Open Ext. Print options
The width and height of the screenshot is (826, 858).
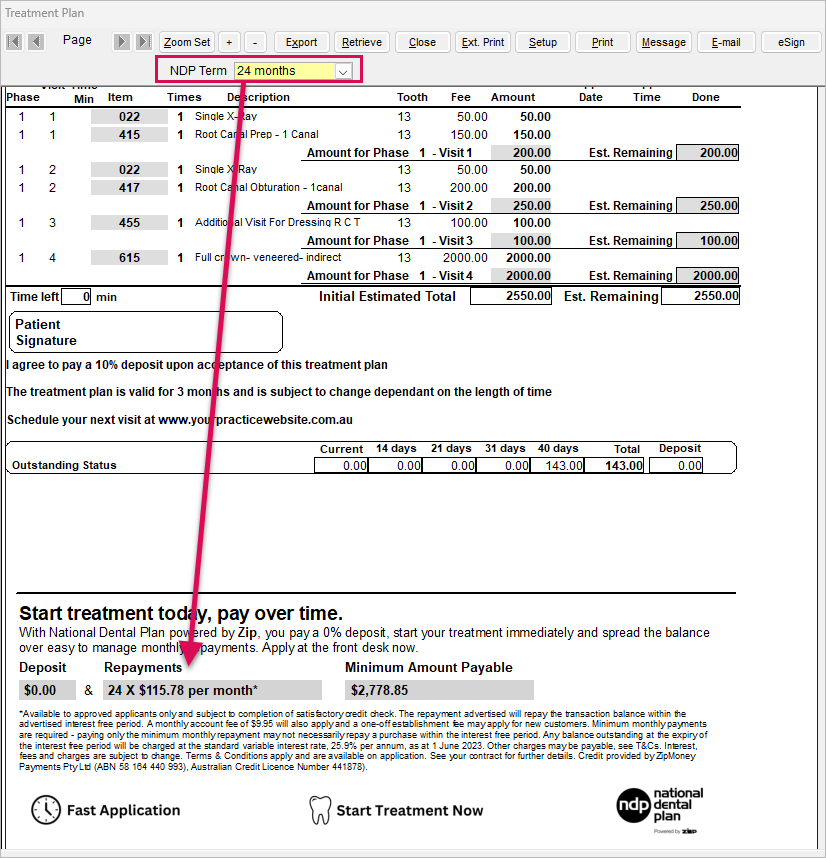point(482,42)
